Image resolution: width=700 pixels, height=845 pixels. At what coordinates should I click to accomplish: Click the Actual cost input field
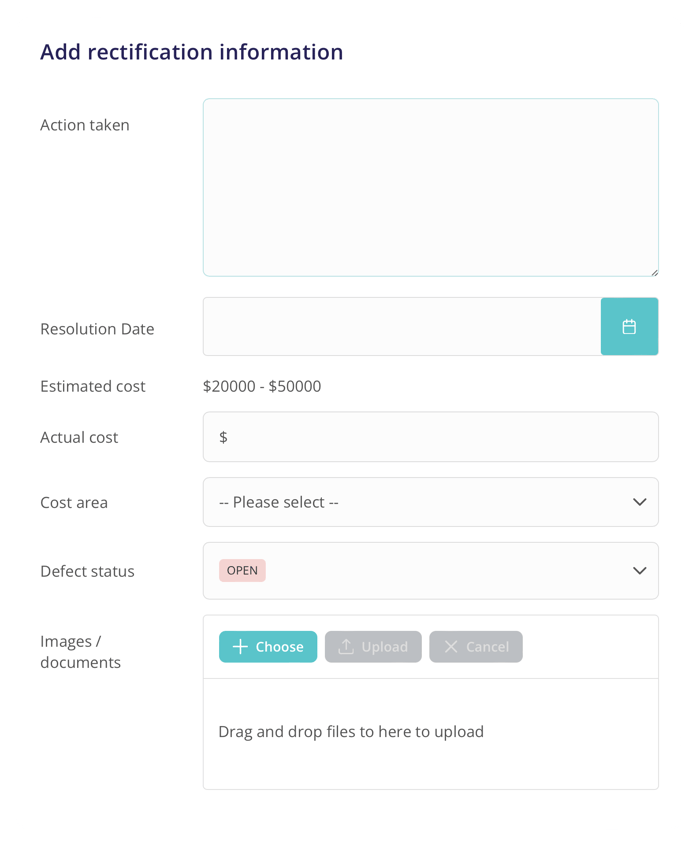point(430,437)
